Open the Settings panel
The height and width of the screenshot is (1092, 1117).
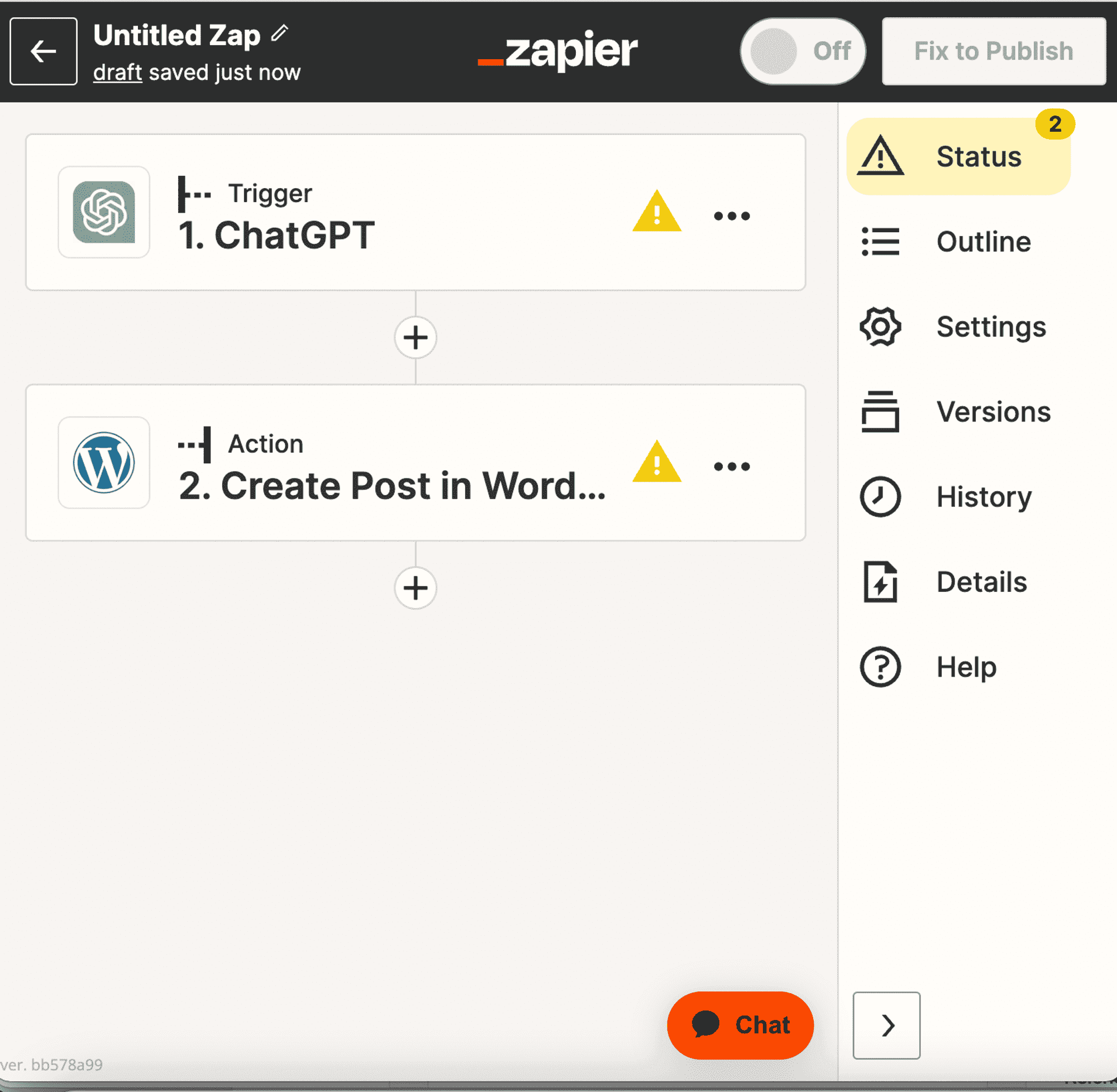coord(958,327)
